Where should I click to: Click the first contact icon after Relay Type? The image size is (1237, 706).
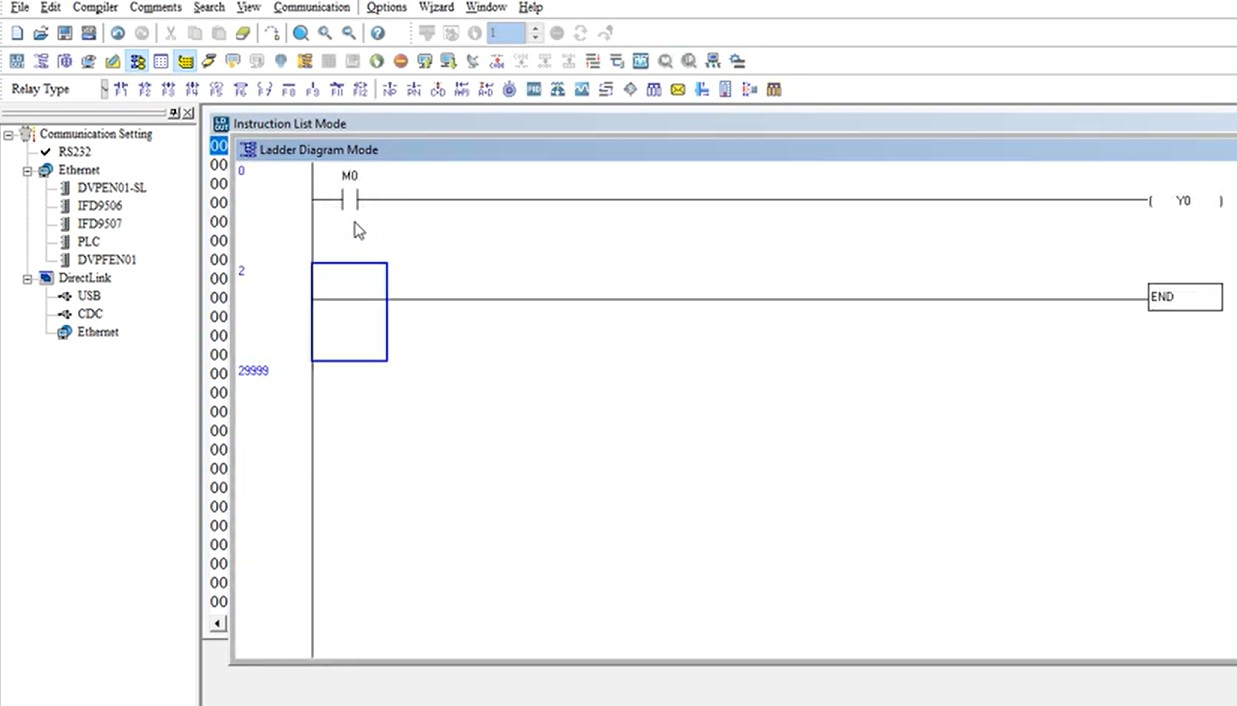coord(121,89)
